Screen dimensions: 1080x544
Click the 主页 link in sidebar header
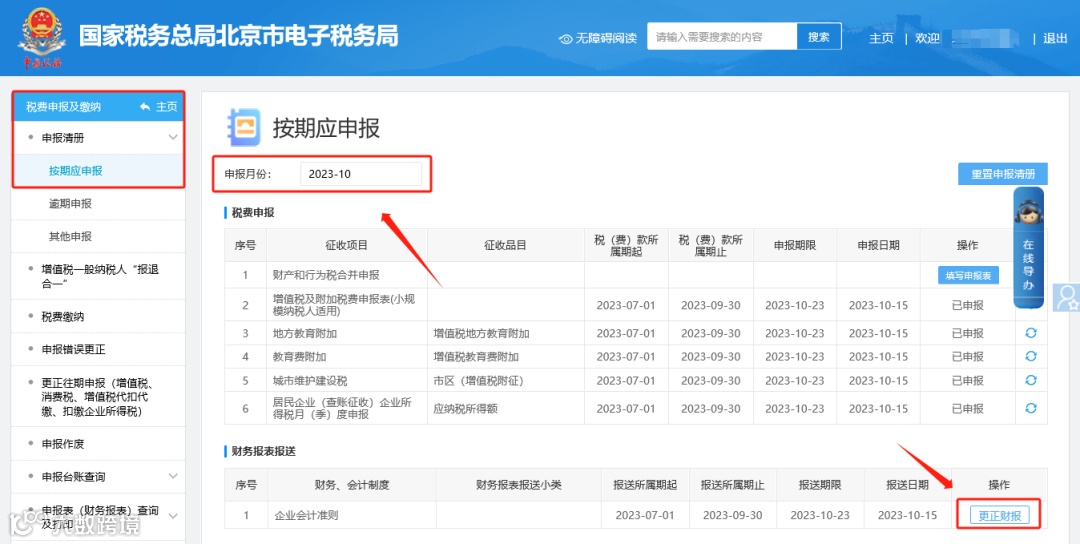167,107
